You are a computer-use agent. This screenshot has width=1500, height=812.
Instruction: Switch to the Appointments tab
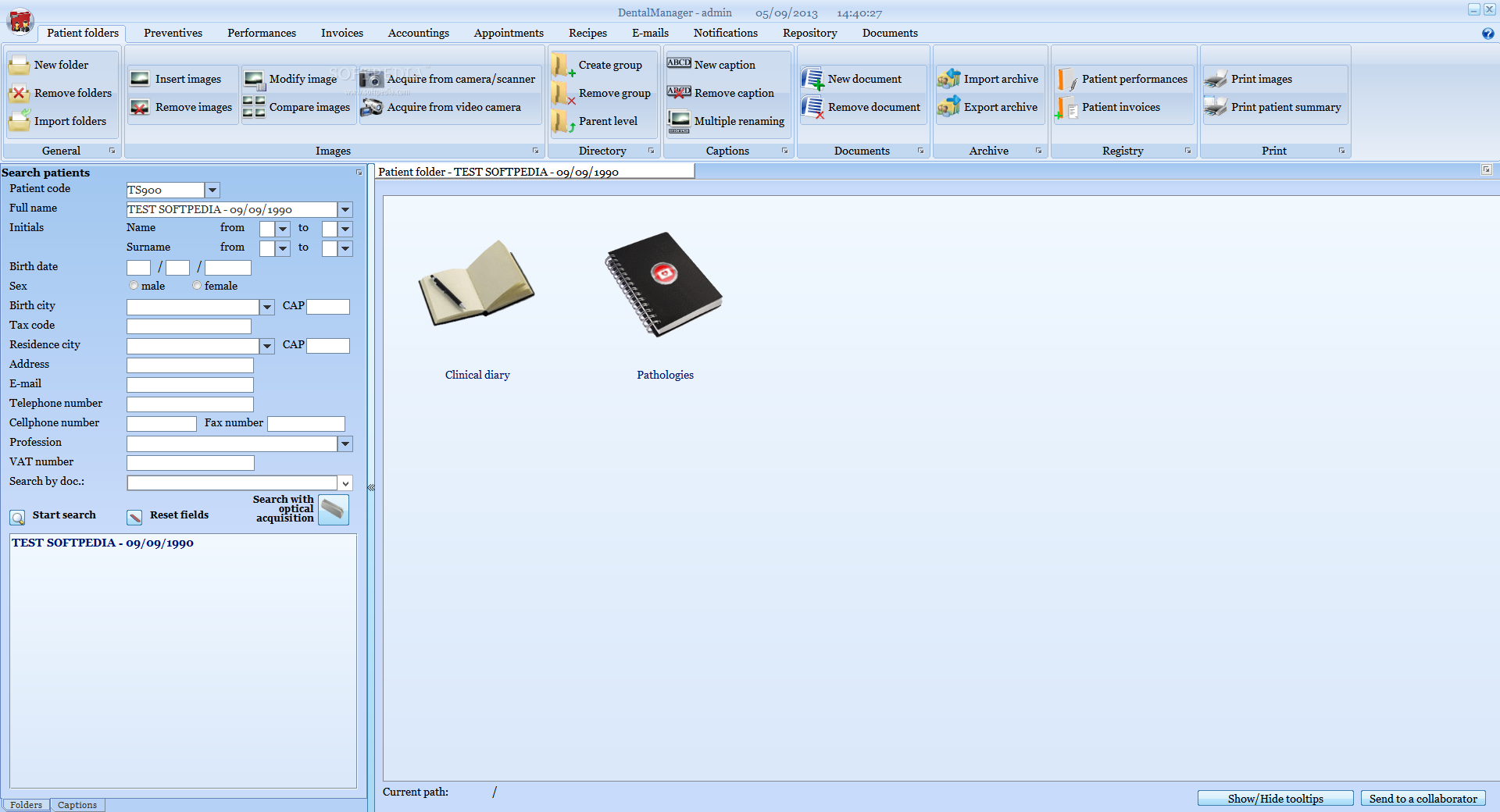coord(509,33)
